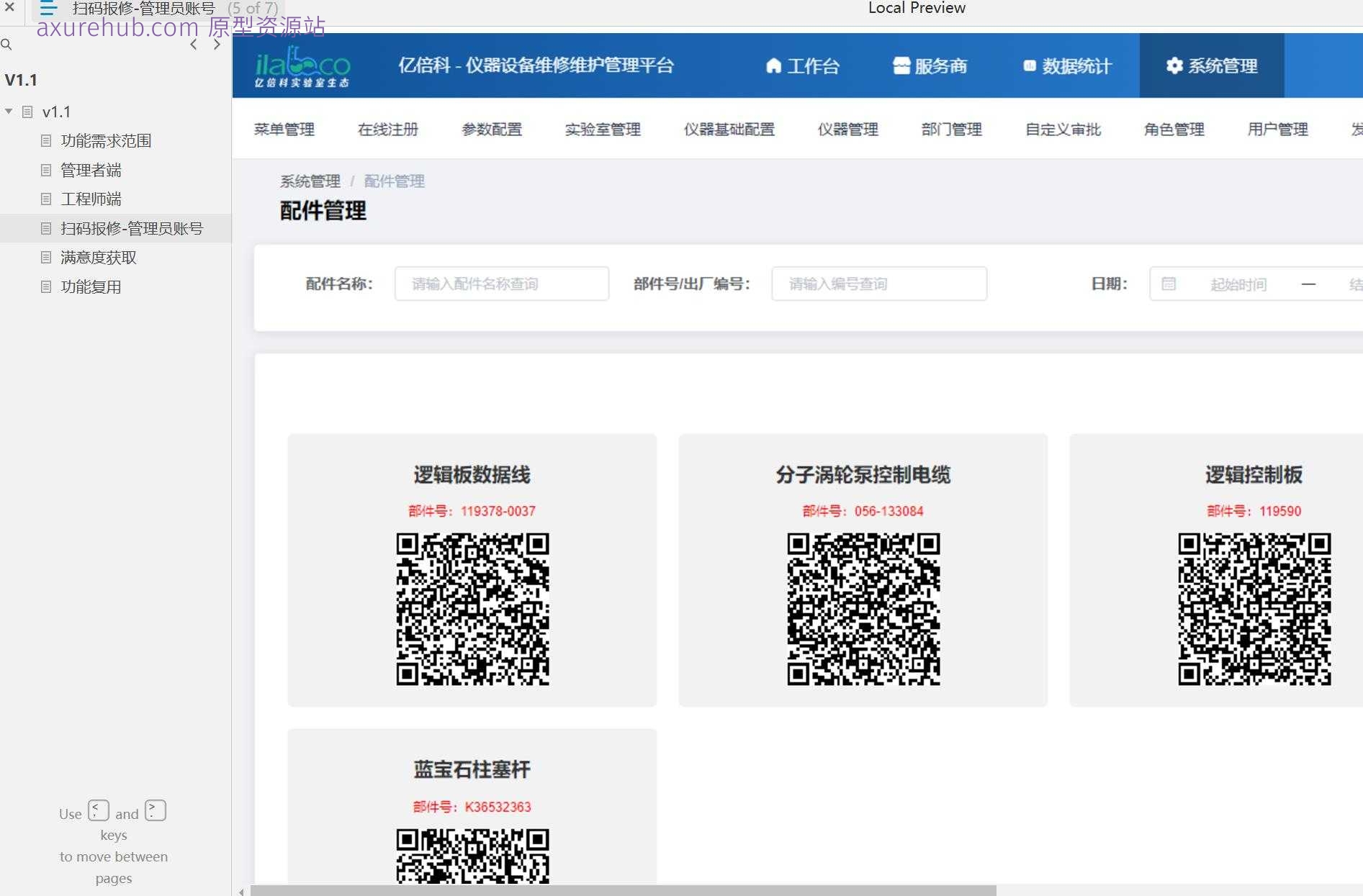Viewport: 1363px width, 896px height.
Task: Click the next page arrow in sidebar
Action: click(216, 44)
